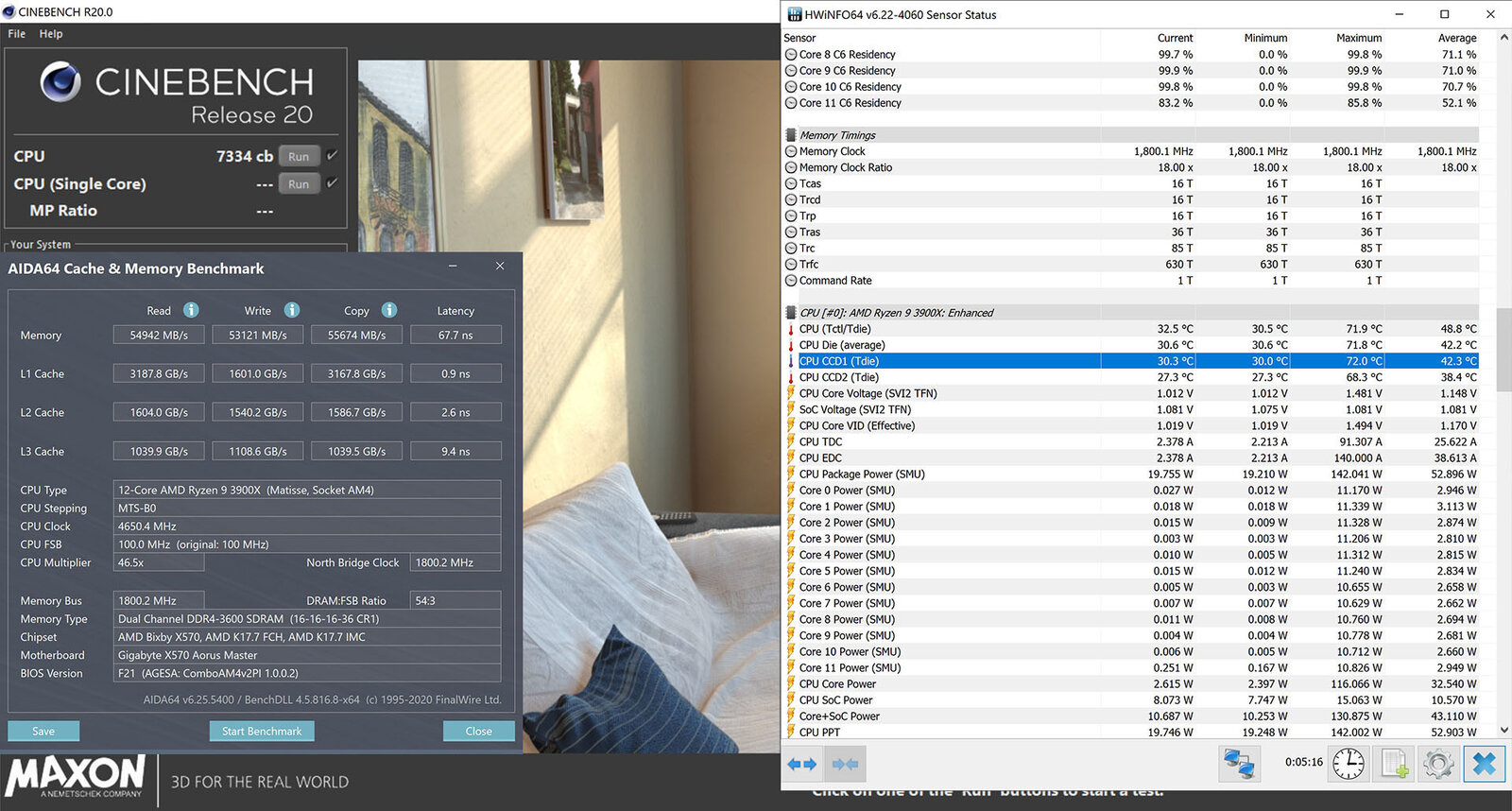Click the Memory Read 54942 MB/s field
The height and width of the screenshot is (811, 1512).
click(159, 335)
